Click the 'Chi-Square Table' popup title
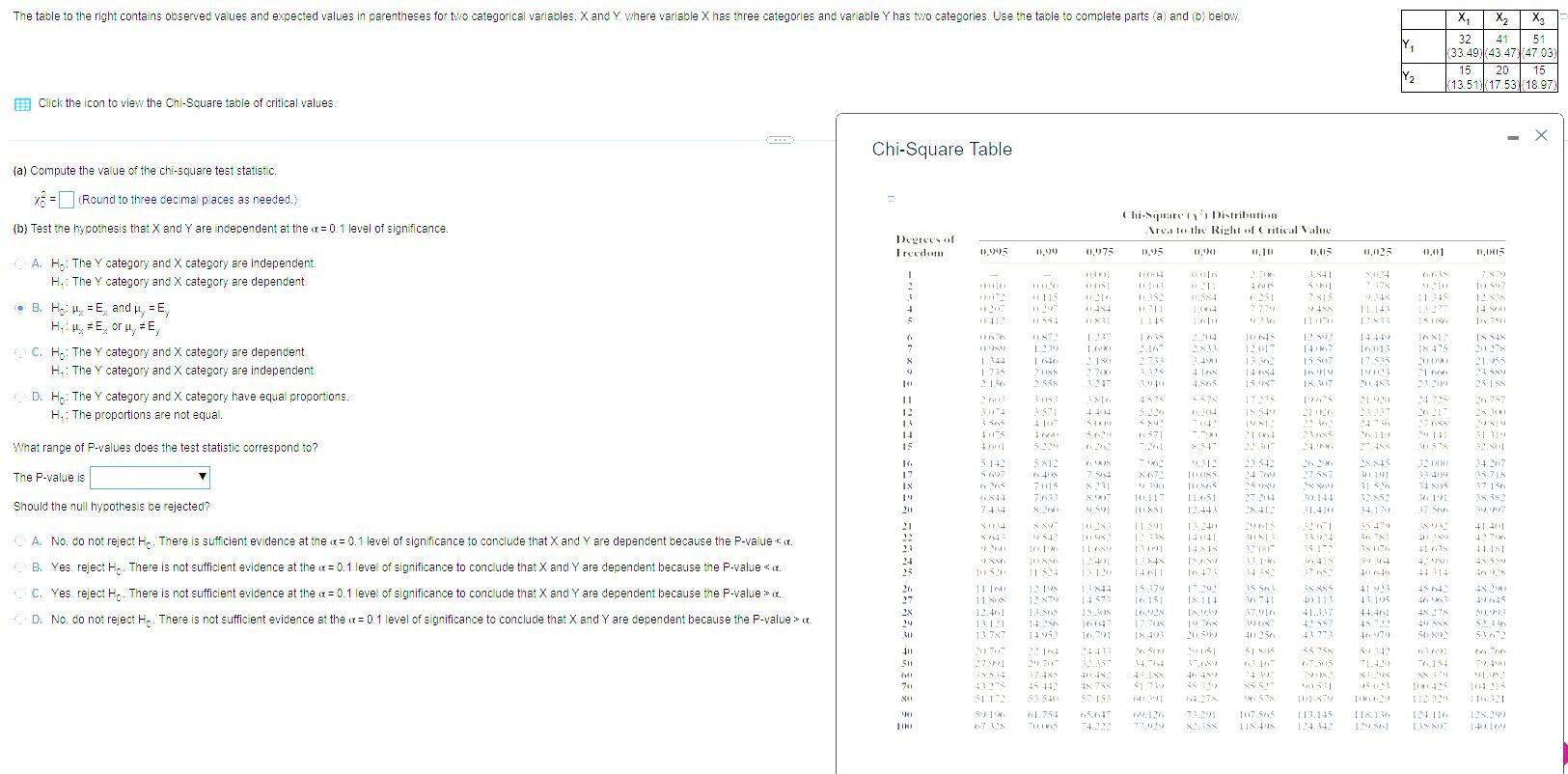Screen dimensions: 1568x774 [942, 150]
